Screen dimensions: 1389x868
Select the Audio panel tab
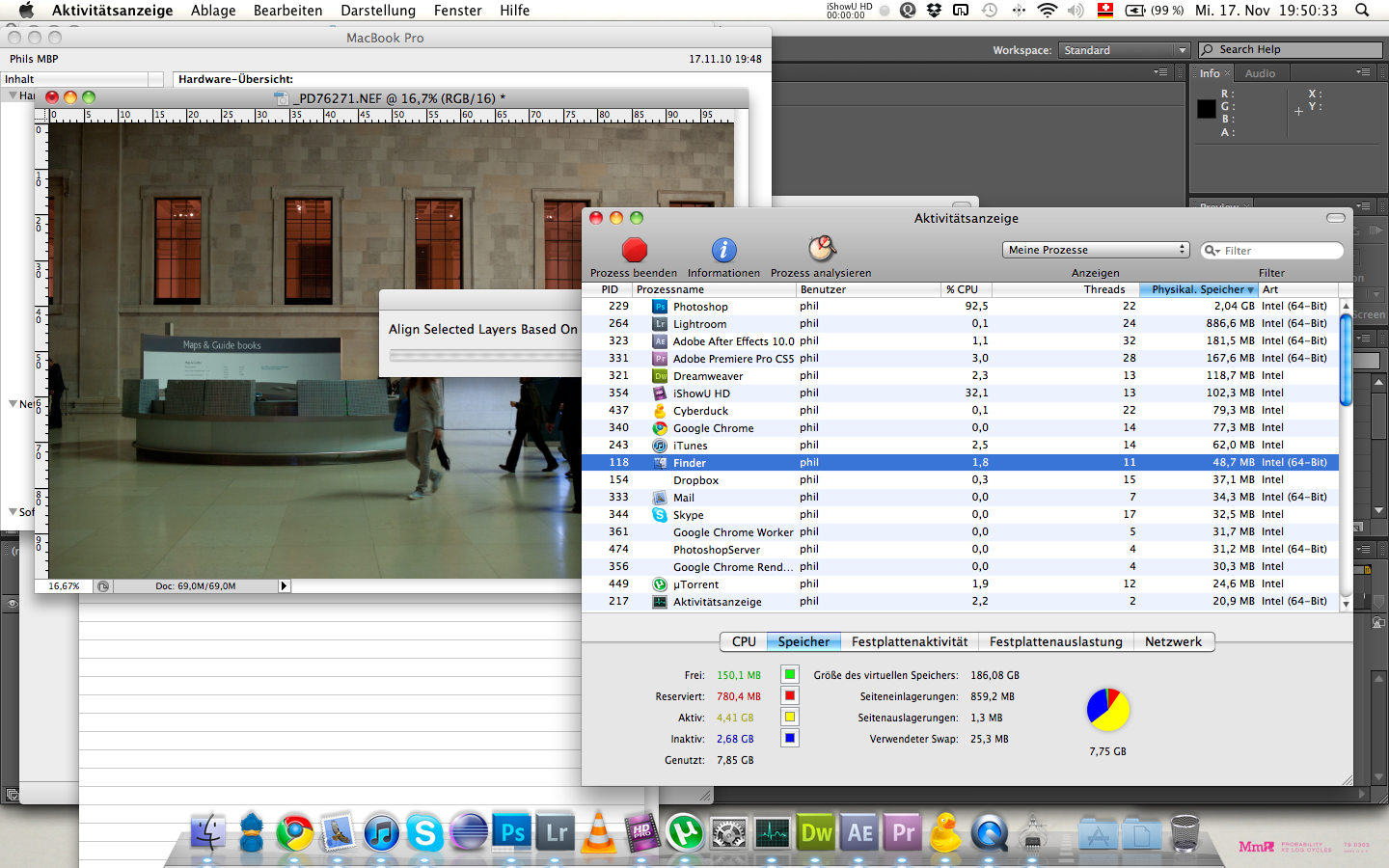point(1260,73)
